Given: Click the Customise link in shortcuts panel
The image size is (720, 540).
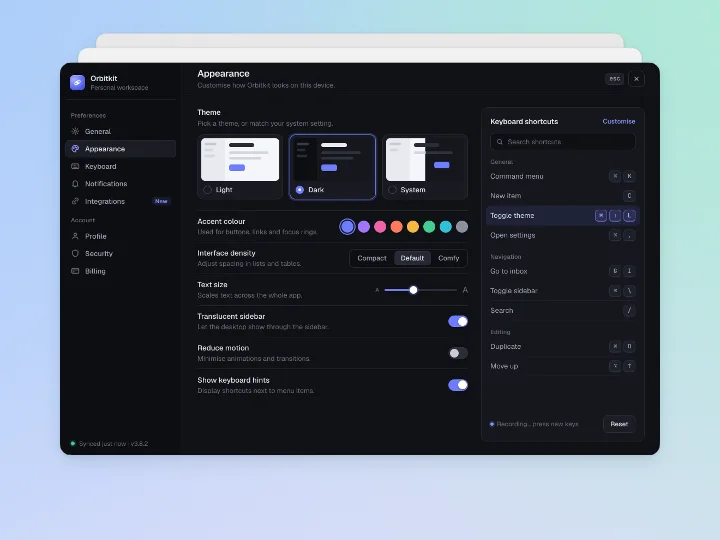Looking at the screenshot, I should point(619,121).
